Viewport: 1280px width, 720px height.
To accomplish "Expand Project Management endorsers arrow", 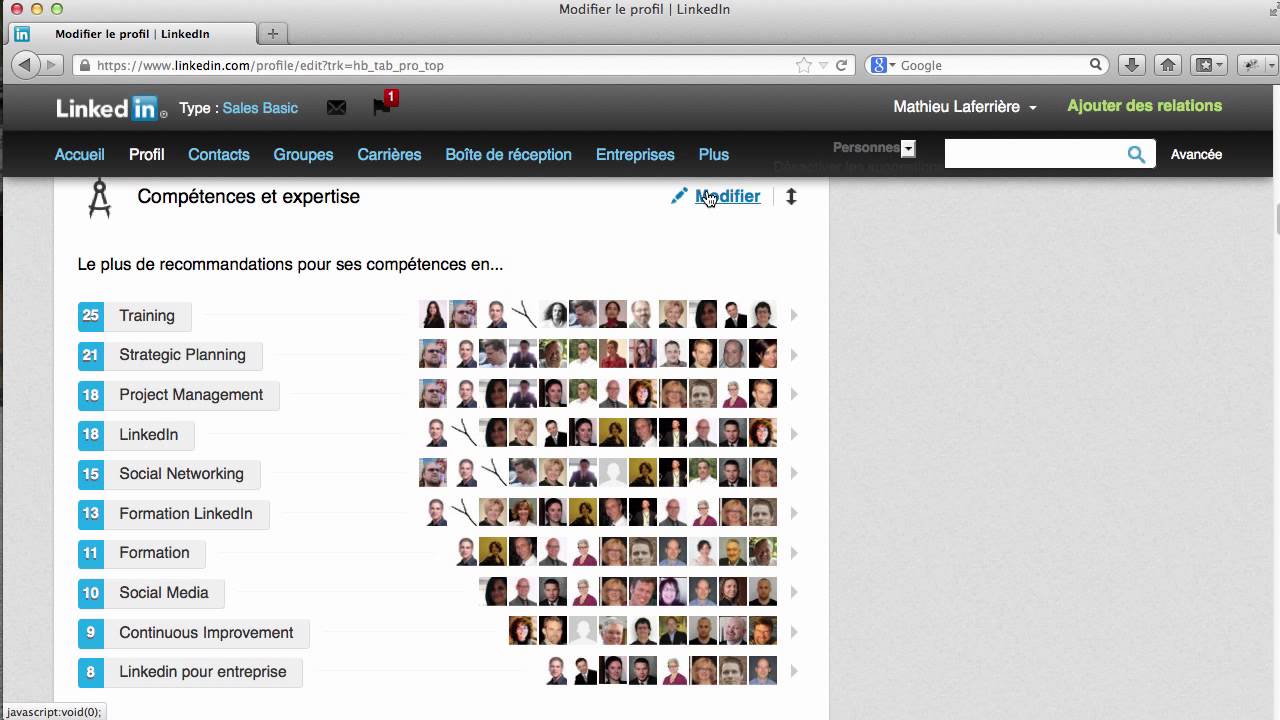I will point(794,395).
